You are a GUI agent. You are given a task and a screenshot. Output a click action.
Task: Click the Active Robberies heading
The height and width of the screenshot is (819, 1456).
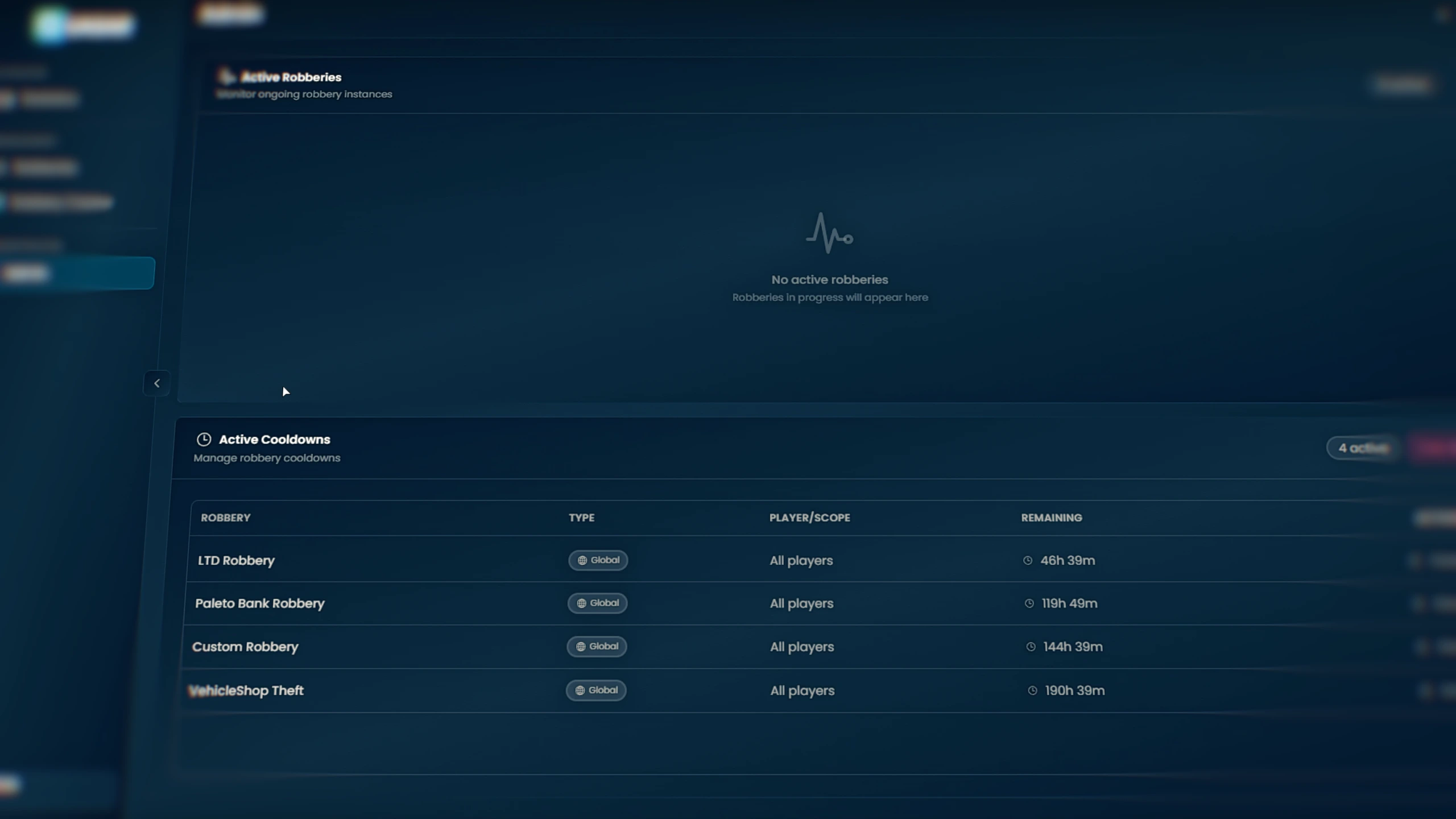click(x=291, y=77)
